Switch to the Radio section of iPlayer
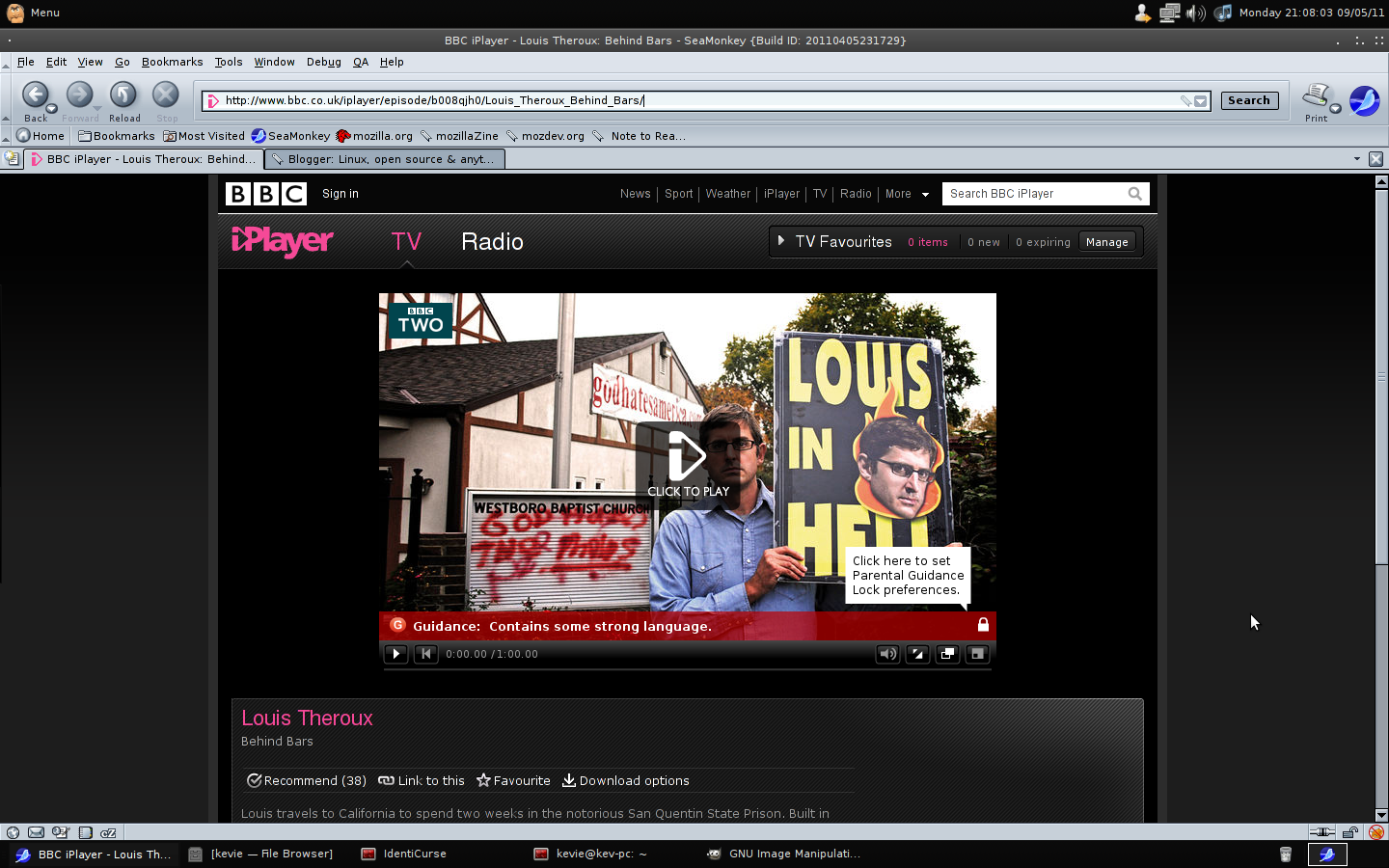Viewport: 1389px width, 868px height. tap(492, 242)
